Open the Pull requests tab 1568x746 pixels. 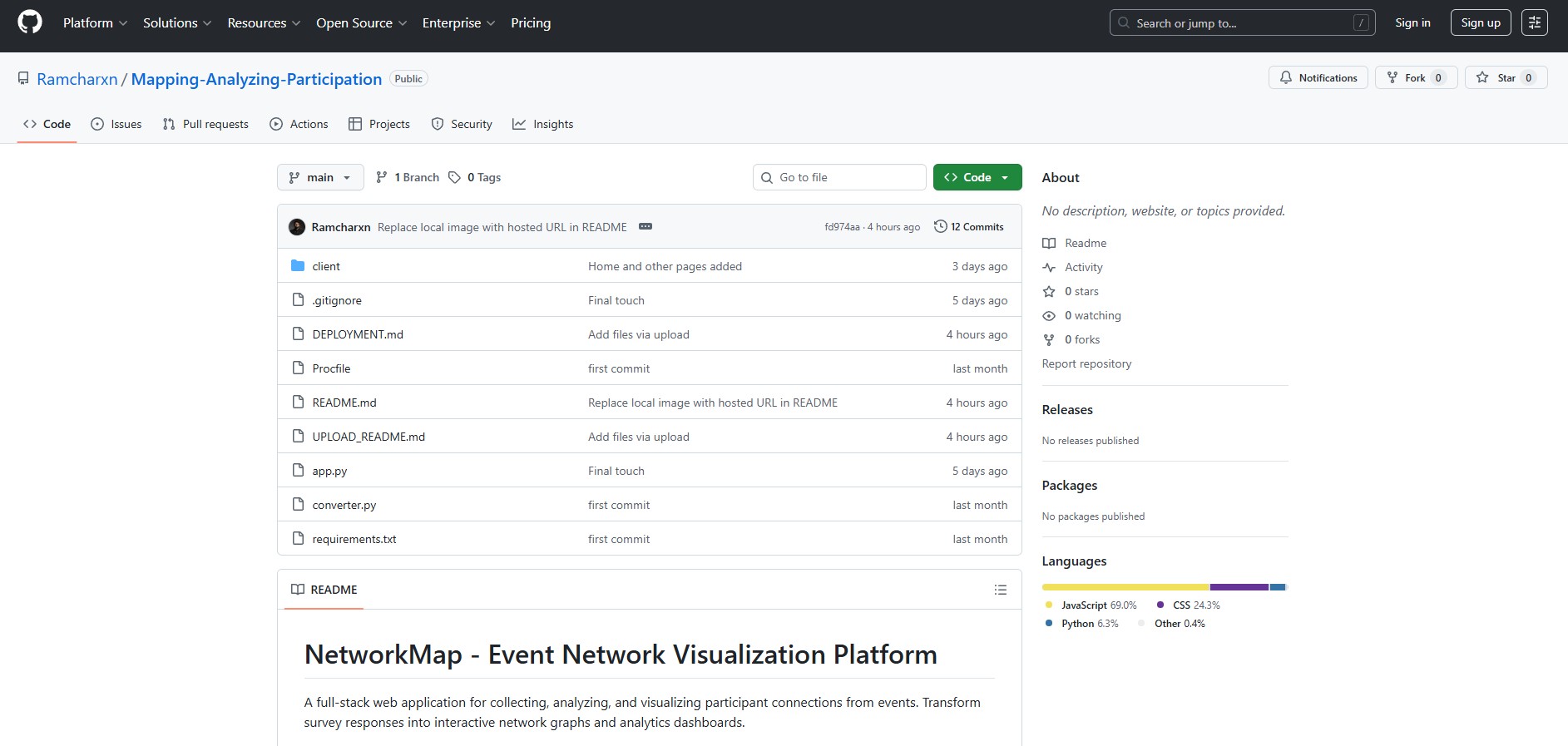[x=205, y=124]
